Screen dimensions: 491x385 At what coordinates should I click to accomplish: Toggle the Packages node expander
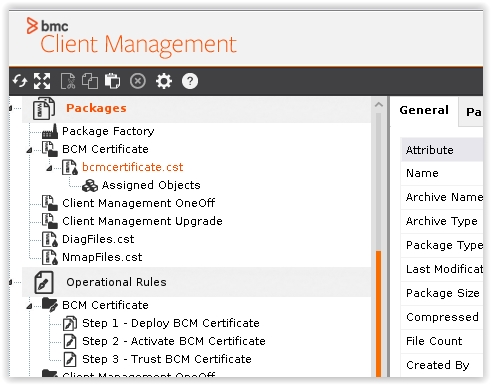click(10, 108)
